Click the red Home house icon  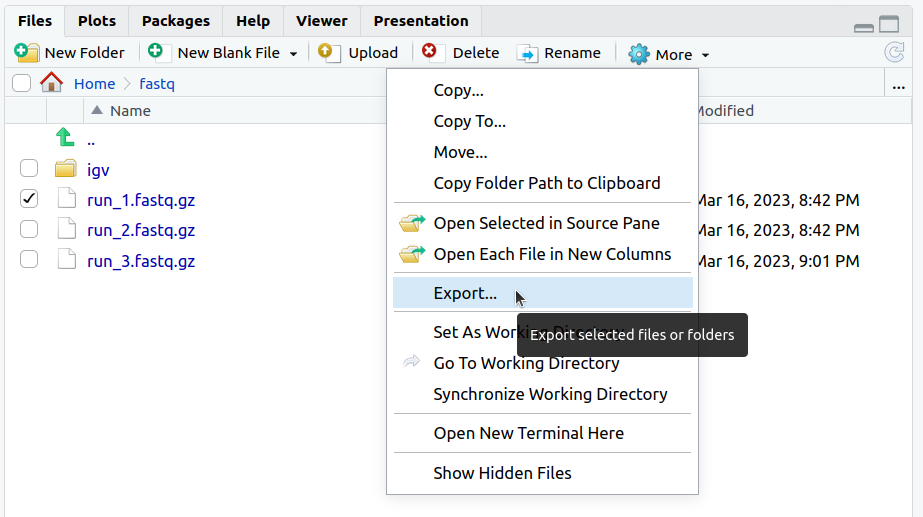[51, 82]
